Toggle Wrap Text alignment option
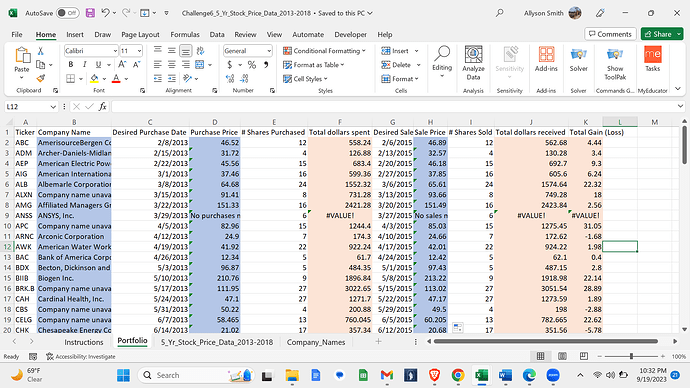The image size is (690, 388). tap(200, 51)
